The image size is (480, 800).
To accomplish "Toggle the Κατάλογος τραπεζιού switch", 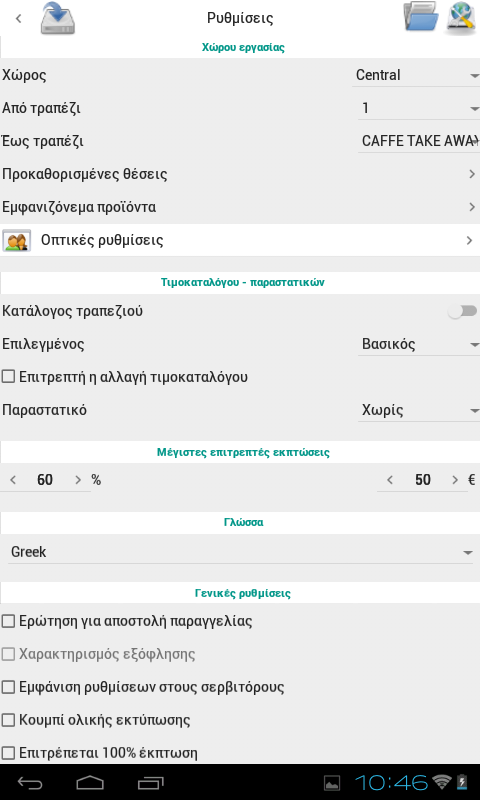I will tap(463, 311).
